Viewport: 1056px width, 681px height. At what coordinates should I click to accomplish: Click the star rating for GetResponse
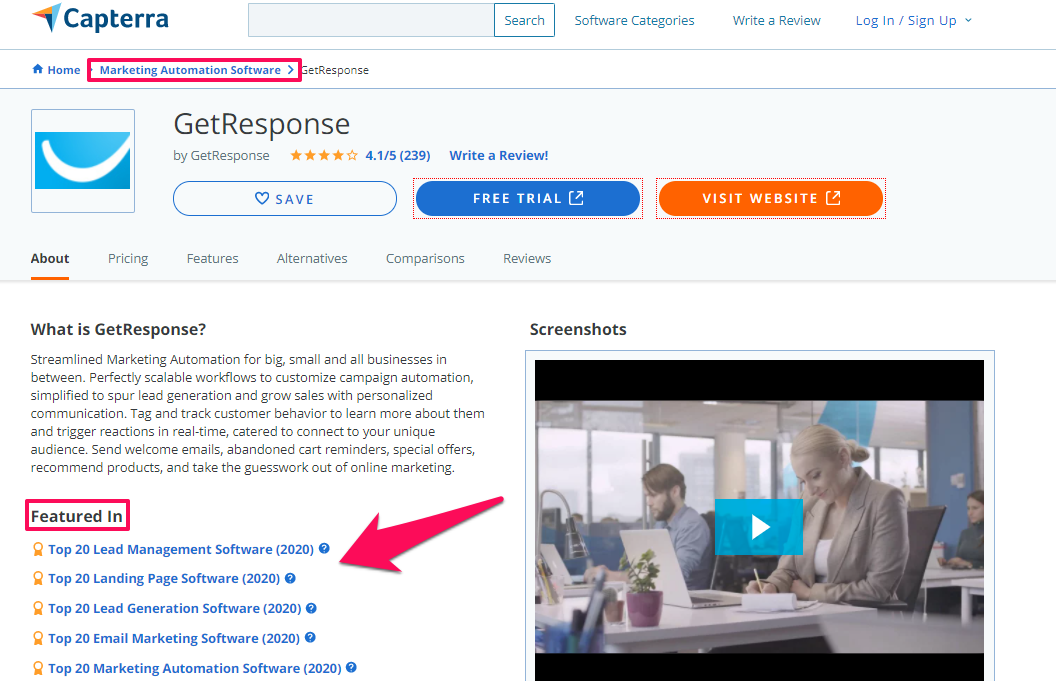tap(324, 156)
